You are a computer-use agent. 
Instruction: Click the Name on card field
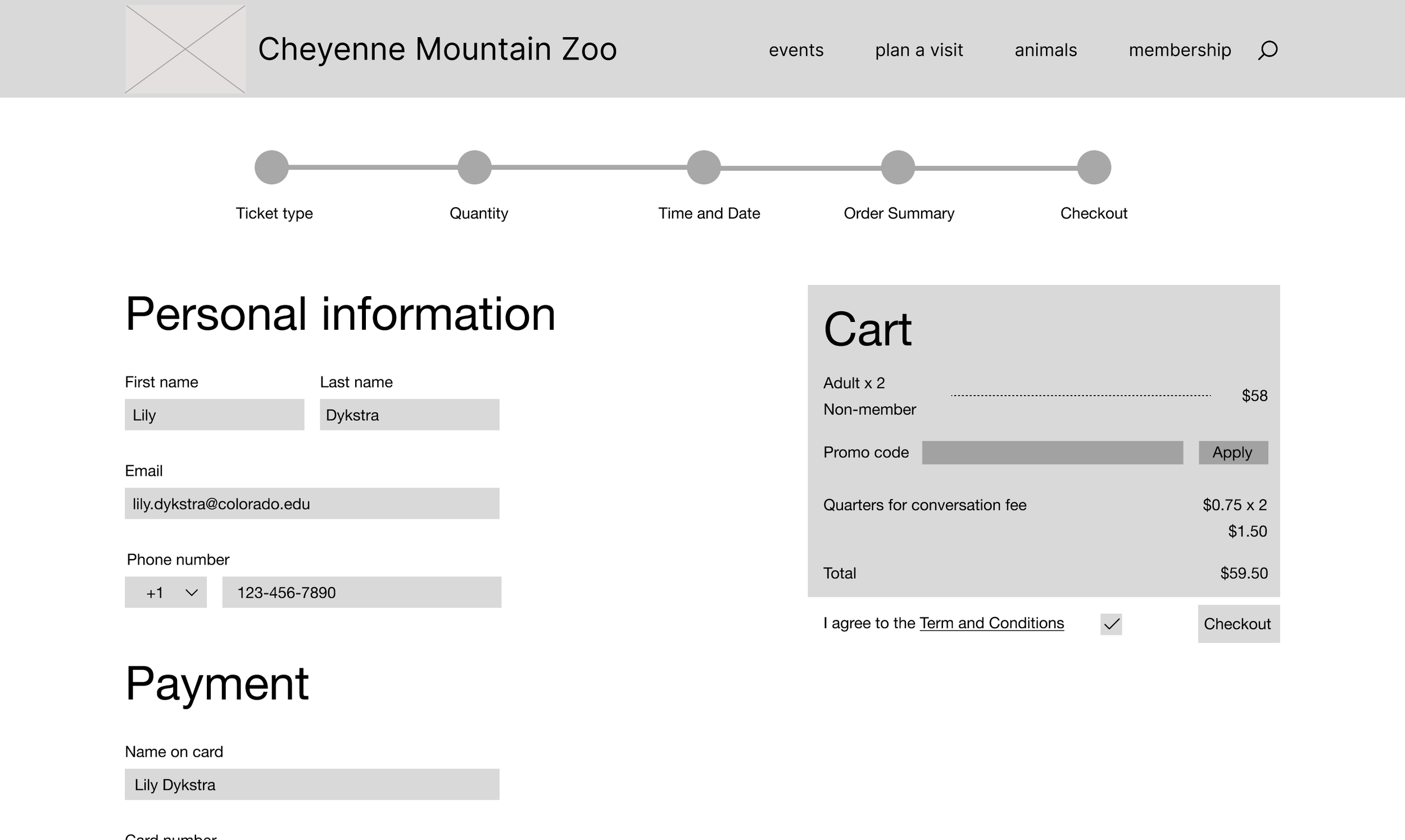[x=312, y=784]
